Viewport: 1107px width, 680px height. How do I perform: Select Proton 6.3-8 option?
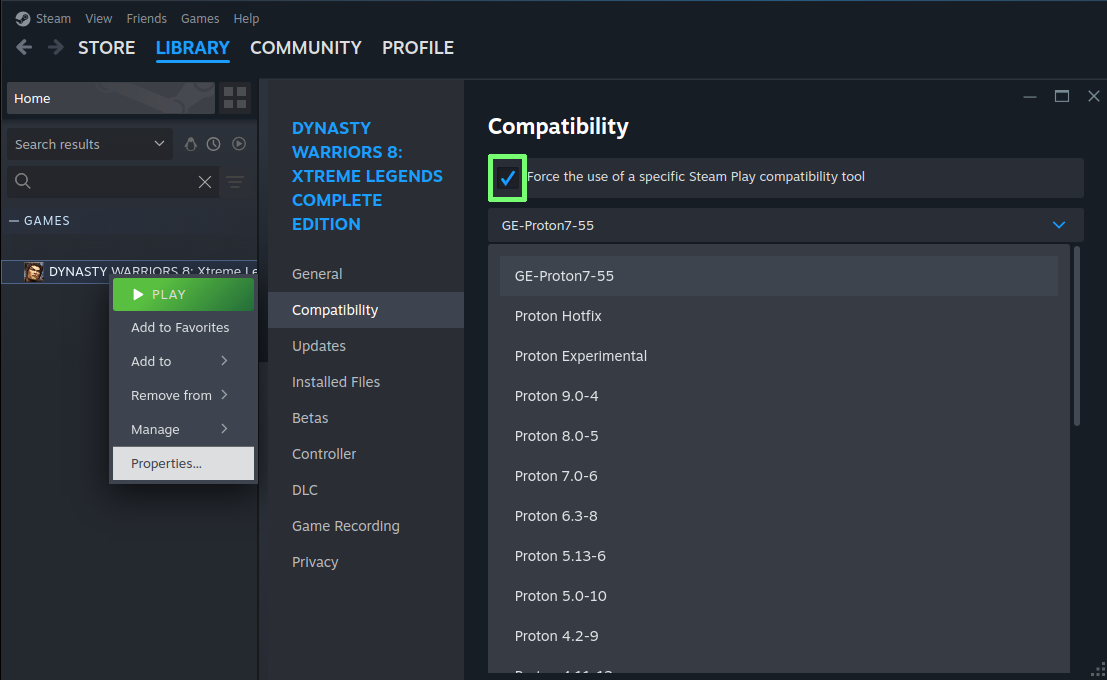tap(779, 516)
